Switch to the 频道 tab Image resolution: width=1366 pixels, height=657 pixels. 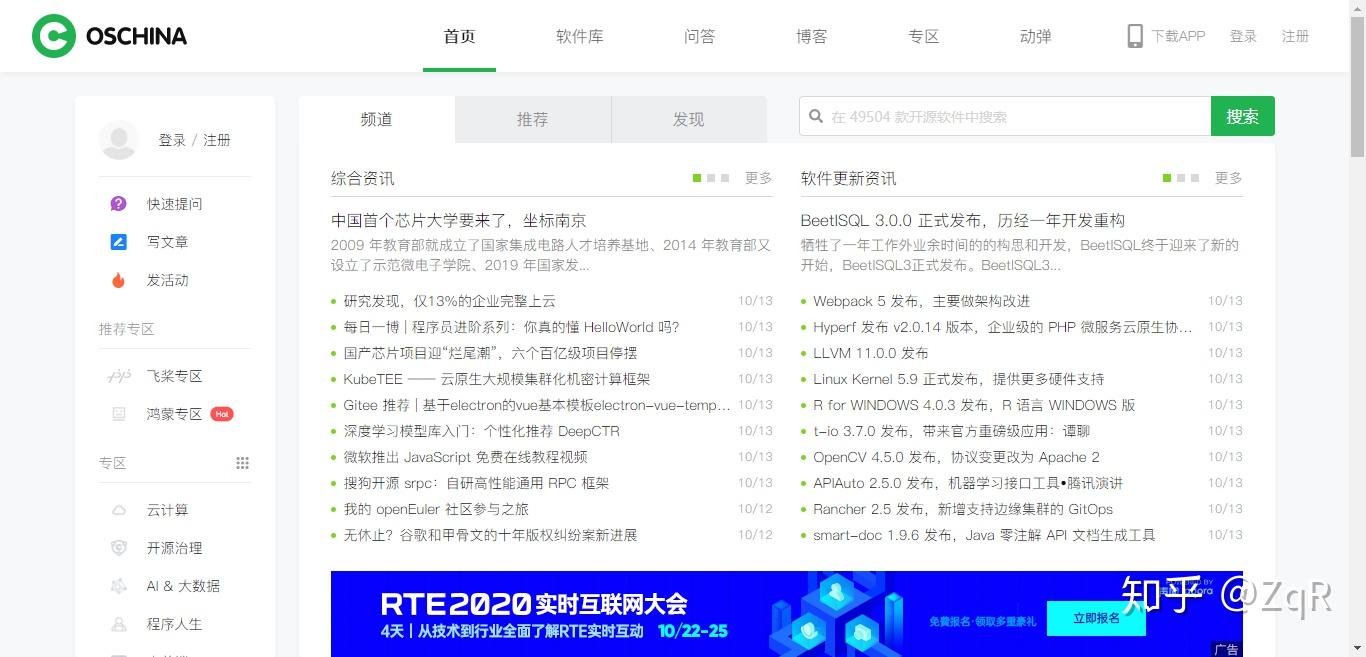[377, 119]
